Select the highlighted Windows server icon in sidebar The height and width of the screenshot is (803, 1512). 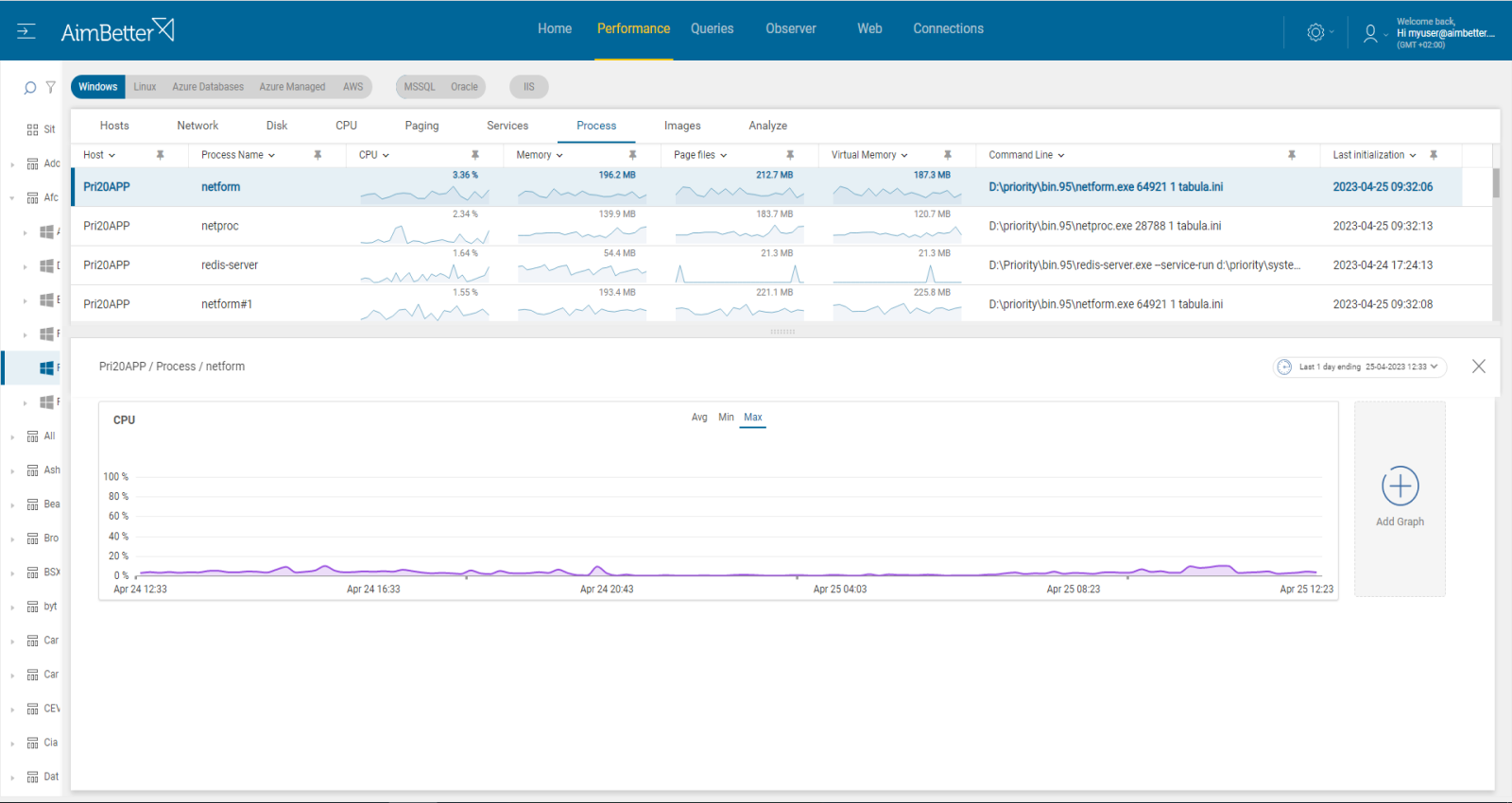[46, 368]
